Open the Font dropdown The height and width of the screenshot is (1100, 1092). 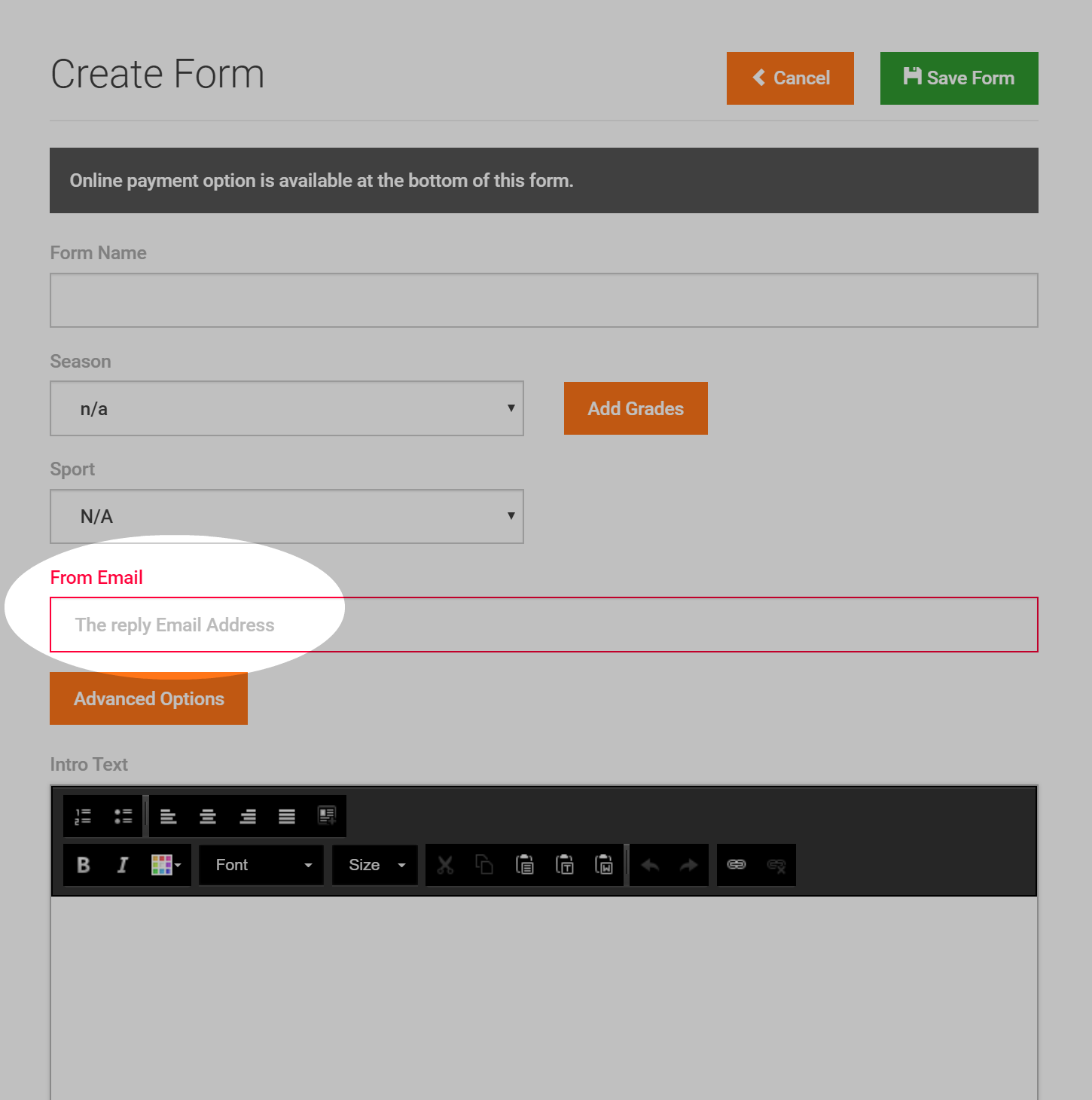pyautogui.click(x=261, y=865)
